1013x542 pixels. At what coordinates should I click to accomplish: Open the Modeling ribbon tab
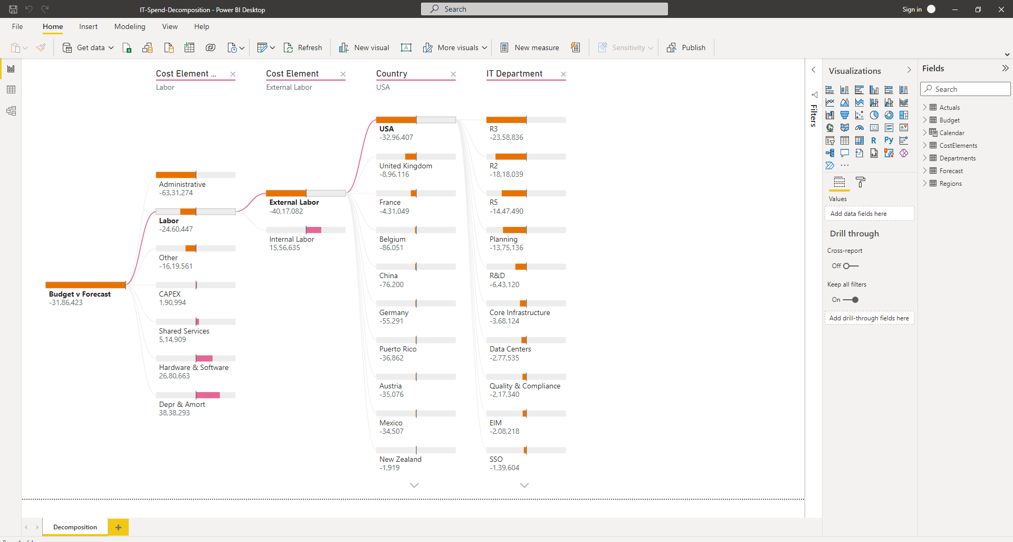click(x=129, y=27)
